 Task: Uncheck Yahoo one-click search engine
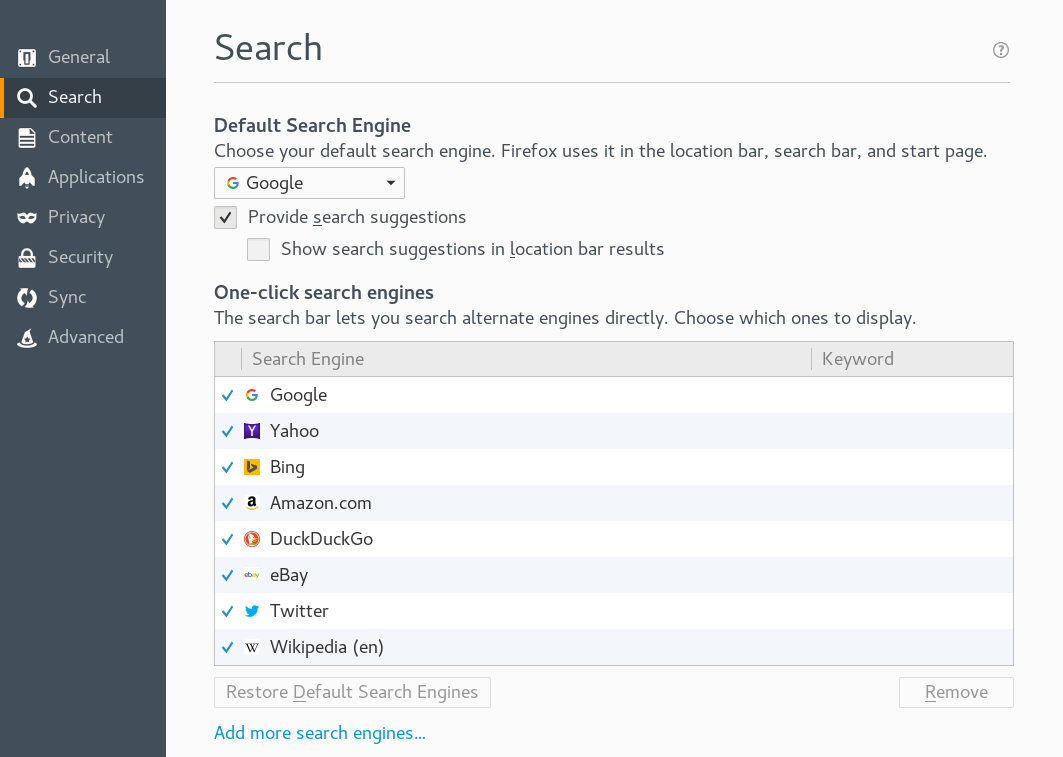click(228, 431)
